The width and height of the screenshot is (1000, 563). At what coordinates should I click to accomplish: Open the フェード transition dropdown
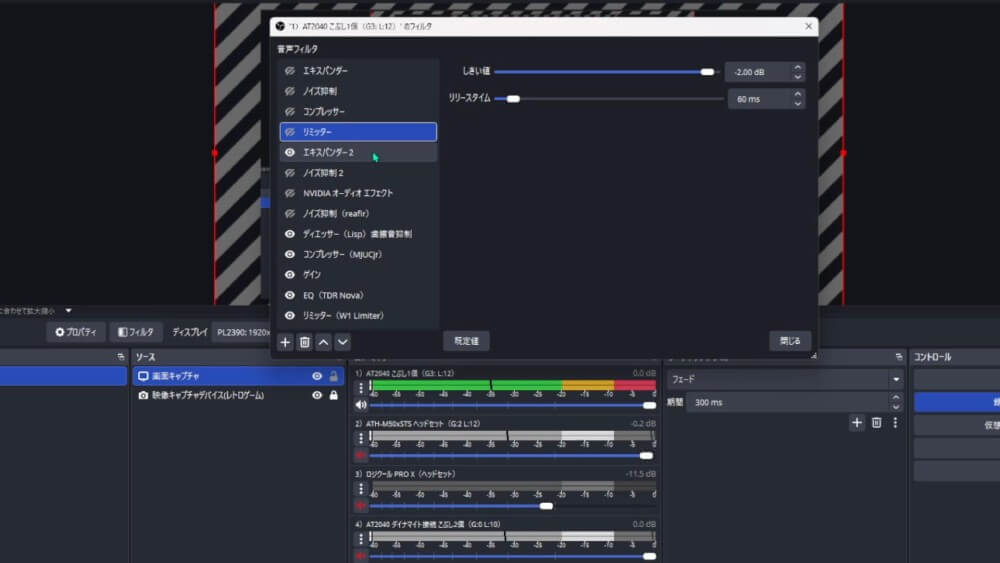pyautogui.click(x=895, y=380)
